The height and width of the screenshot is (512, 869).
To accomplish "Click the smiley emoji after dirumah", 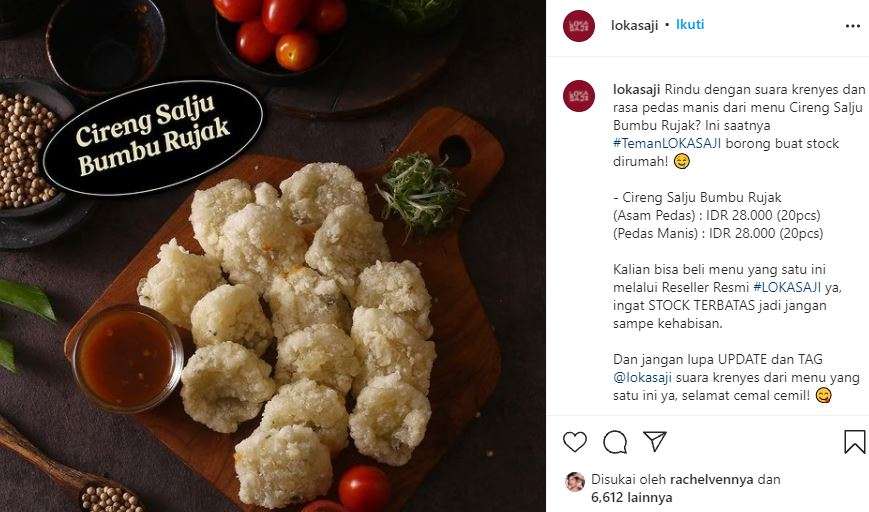I will [x=682, y=161].
